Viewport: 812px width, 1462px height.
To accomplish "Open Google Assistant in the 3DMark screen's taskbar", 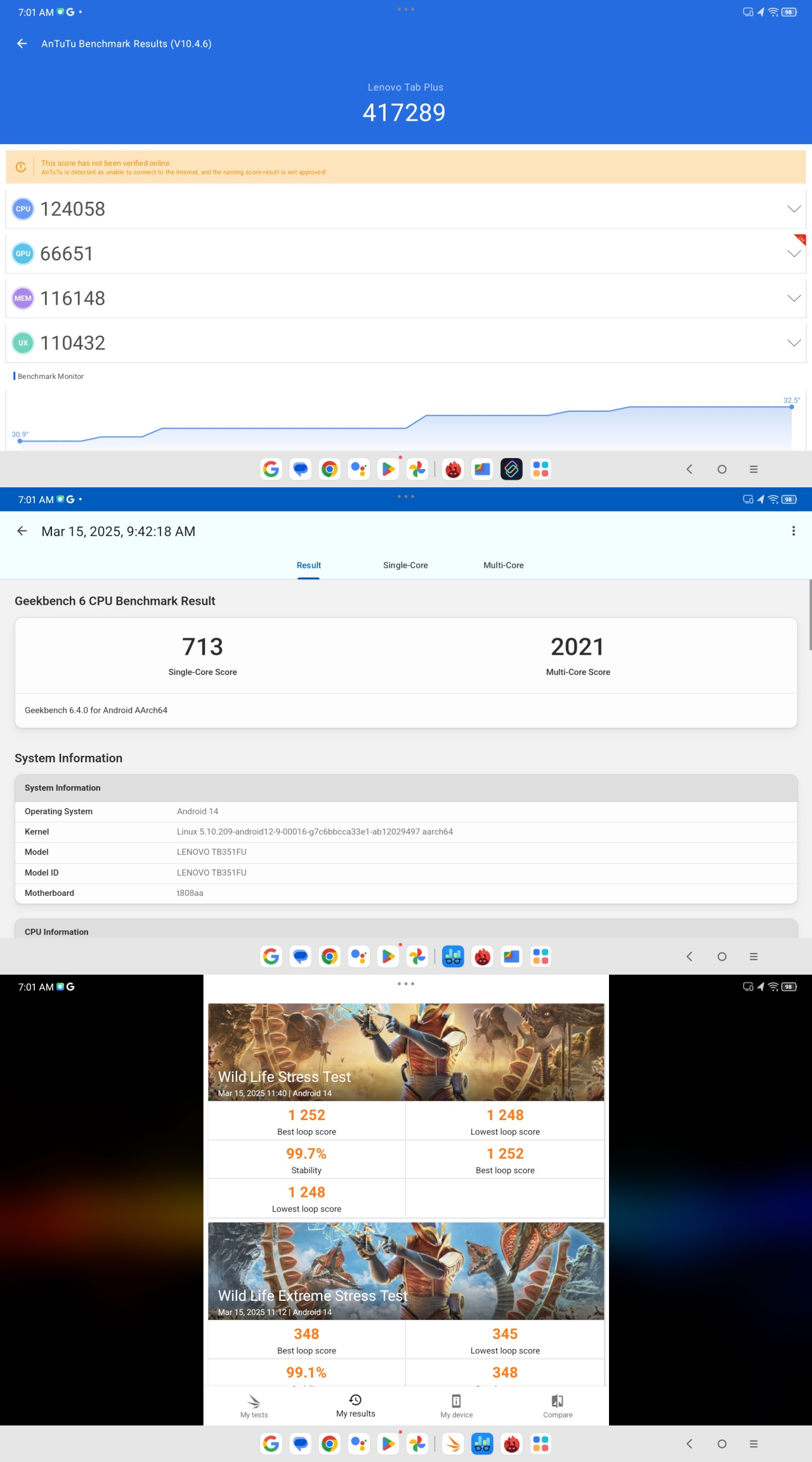I will [358, 1444].
